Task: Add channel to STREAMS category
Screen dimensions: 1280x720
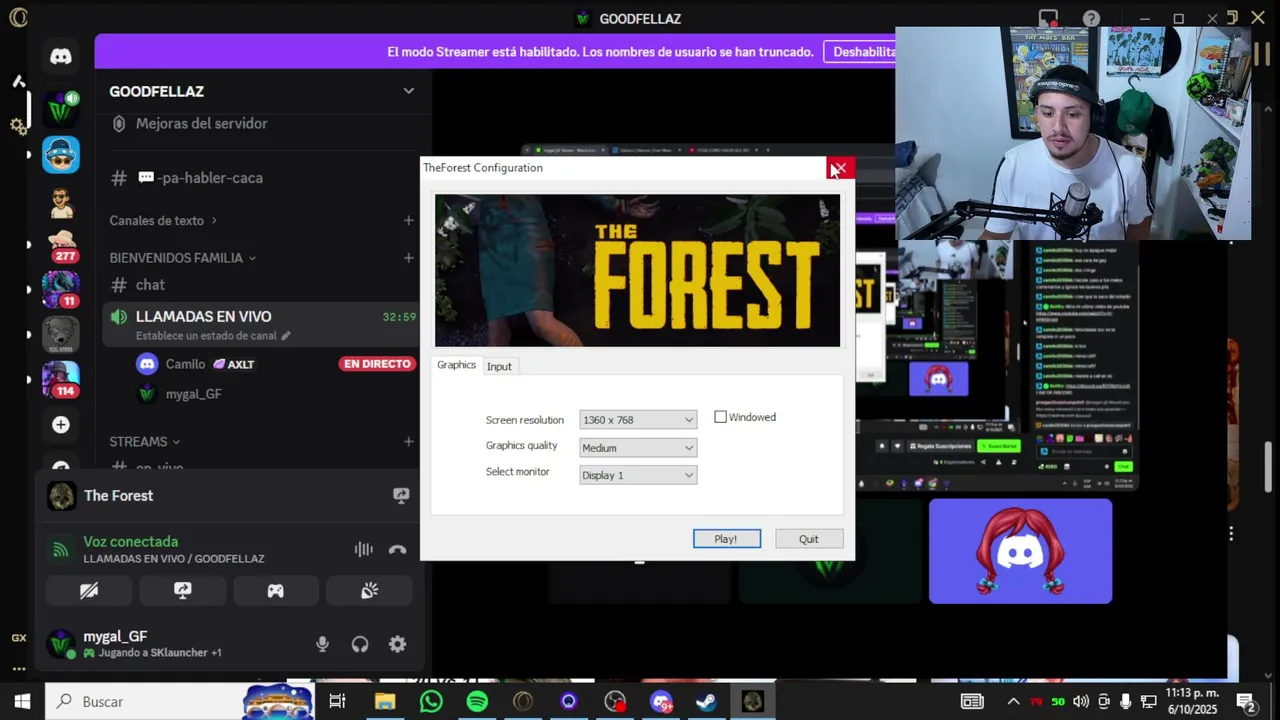Action: [x=408, y=441]
